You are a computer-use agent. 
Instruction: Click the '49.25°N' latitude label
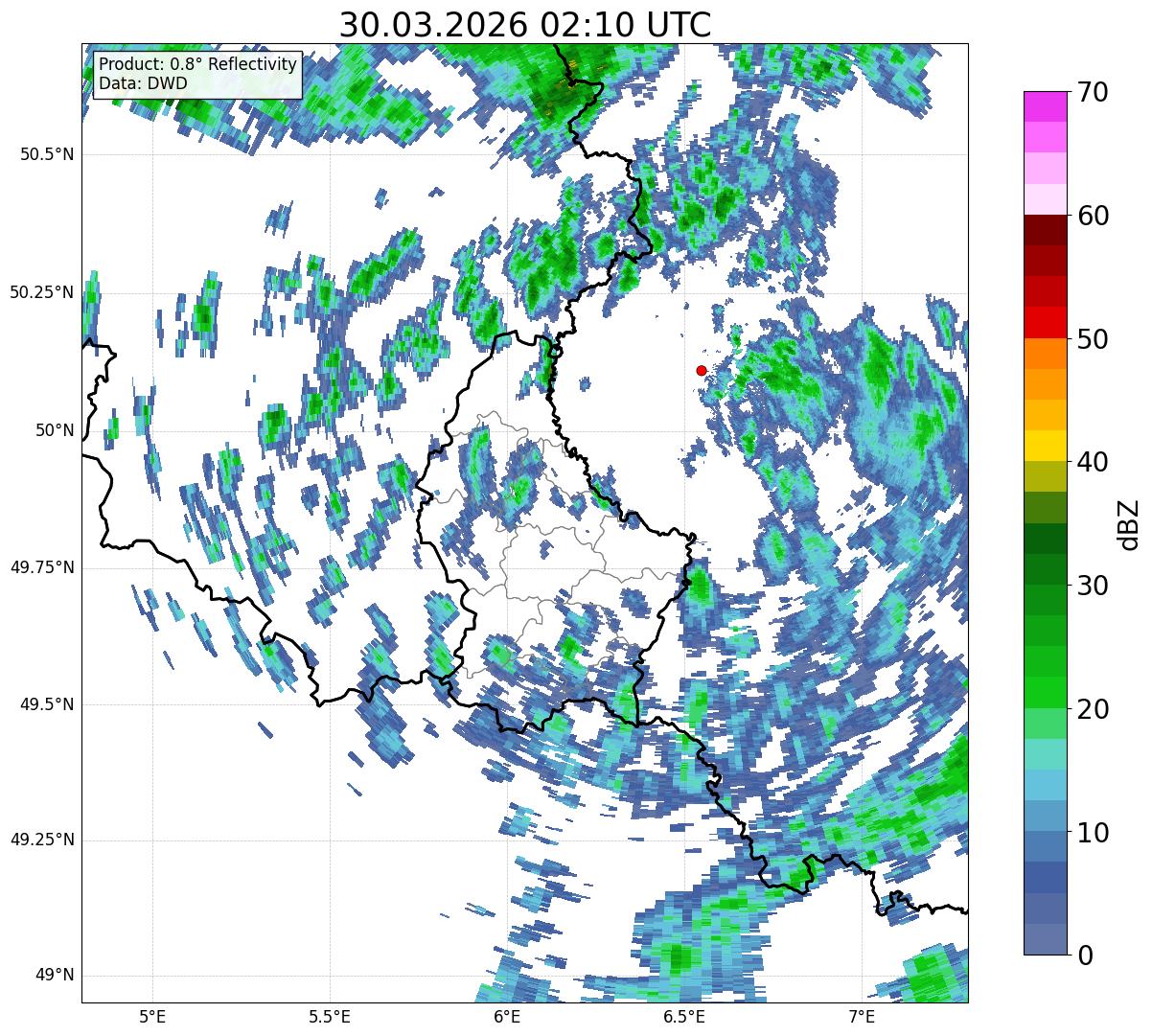[x=42, y=840]
